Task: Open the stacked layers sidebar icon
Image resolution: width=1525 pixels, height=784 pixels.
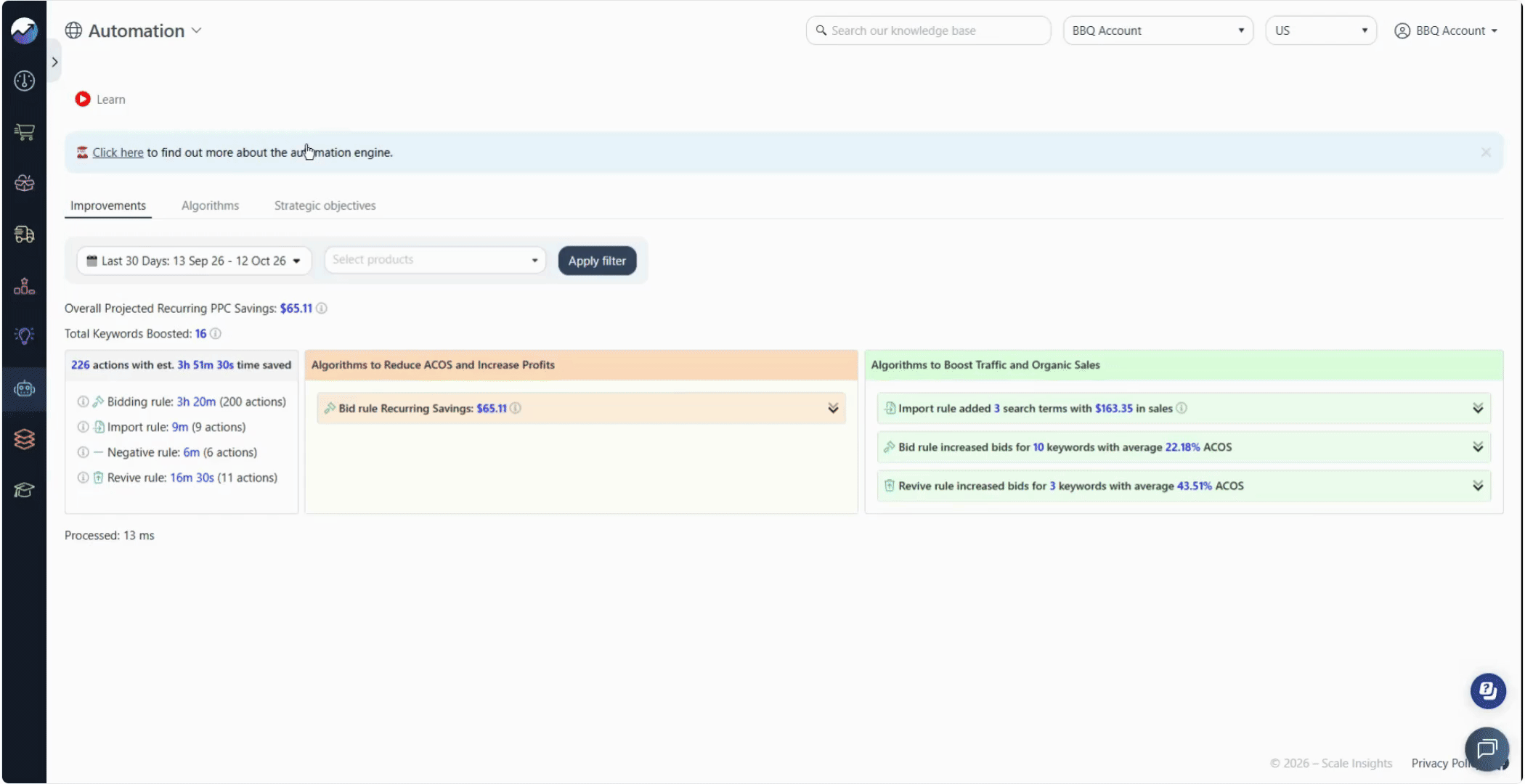Action: pyautogui.click(x=24, y=439)
